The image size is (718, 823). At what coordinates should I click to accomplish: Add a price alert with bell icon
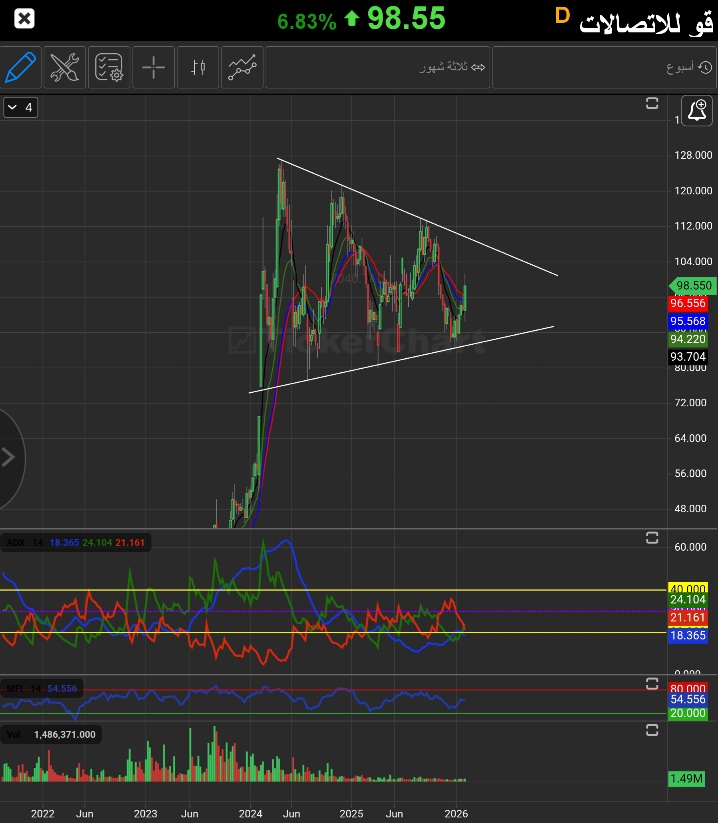point(696,110)
